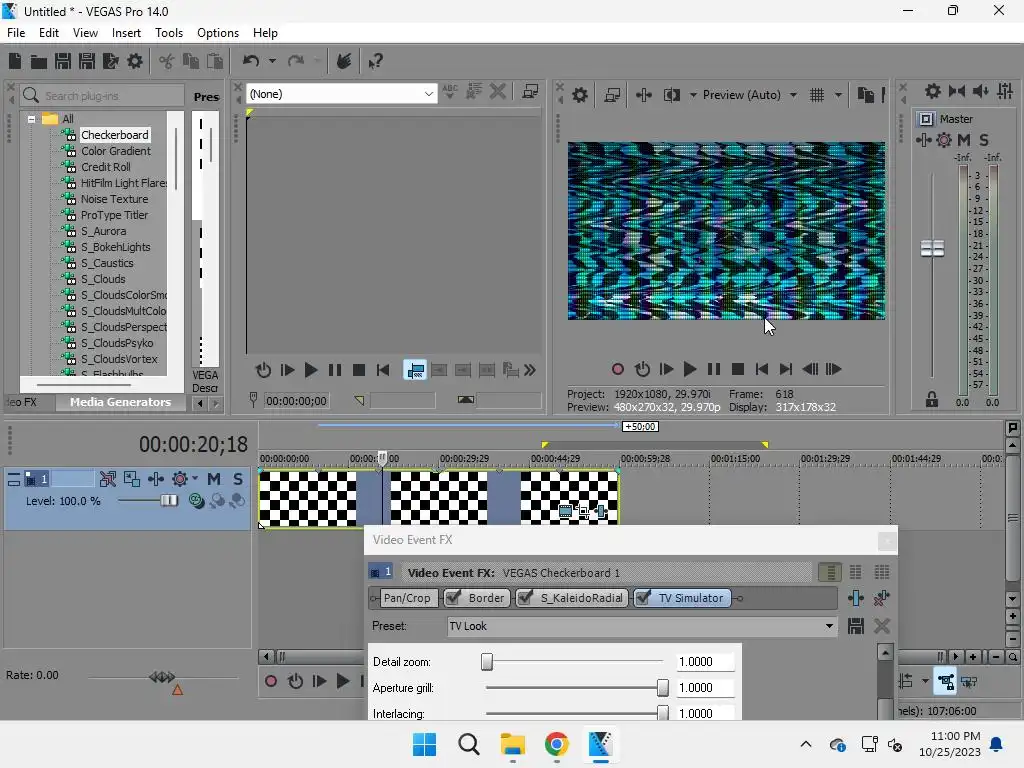The image size is (1024, 768).
Task: Open project Properties gear in main toolbar
Action: click(135, 61)
